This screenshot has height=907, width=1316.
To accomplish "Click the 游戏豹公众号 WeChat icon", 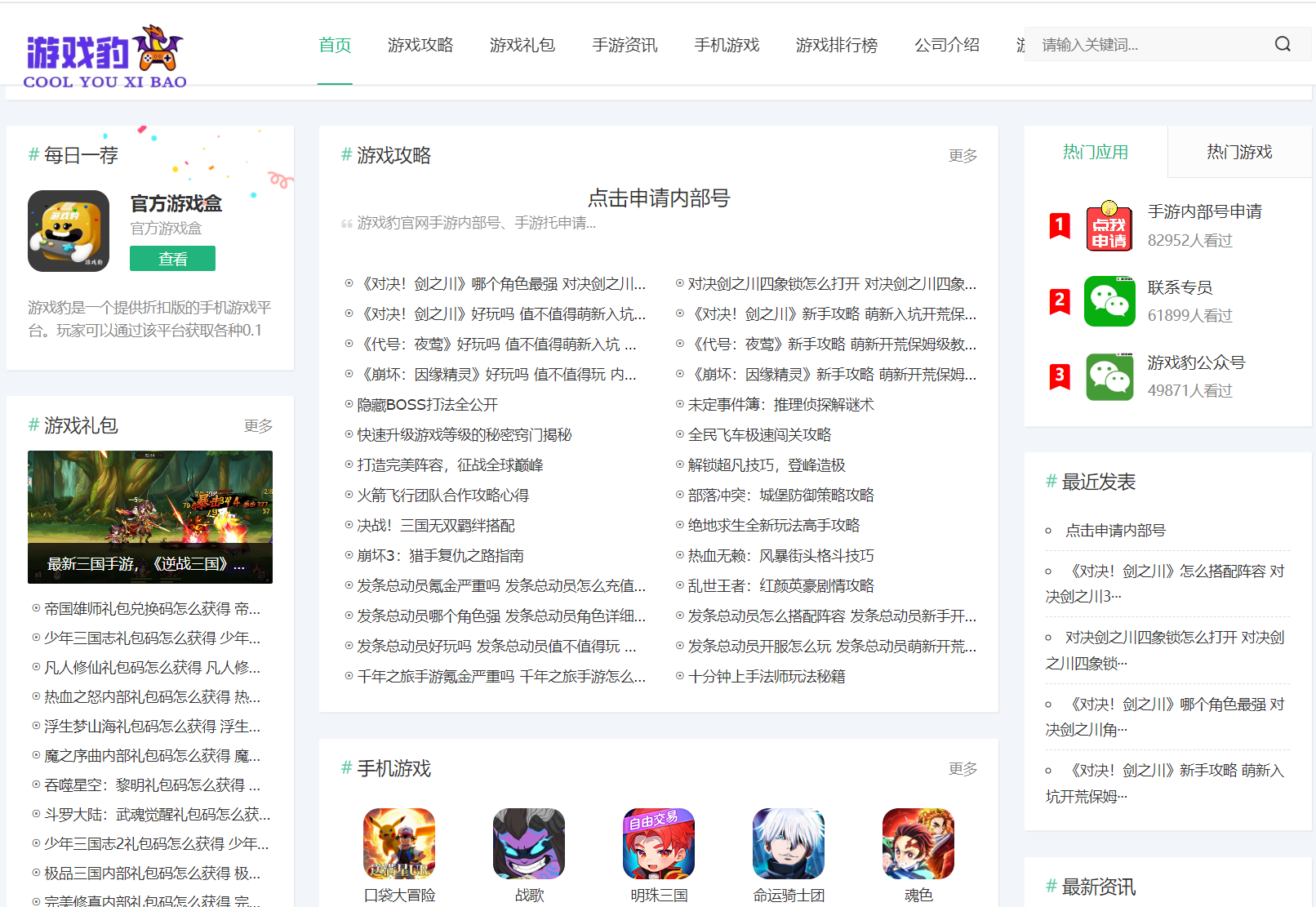I will [x=1109, y=376].
